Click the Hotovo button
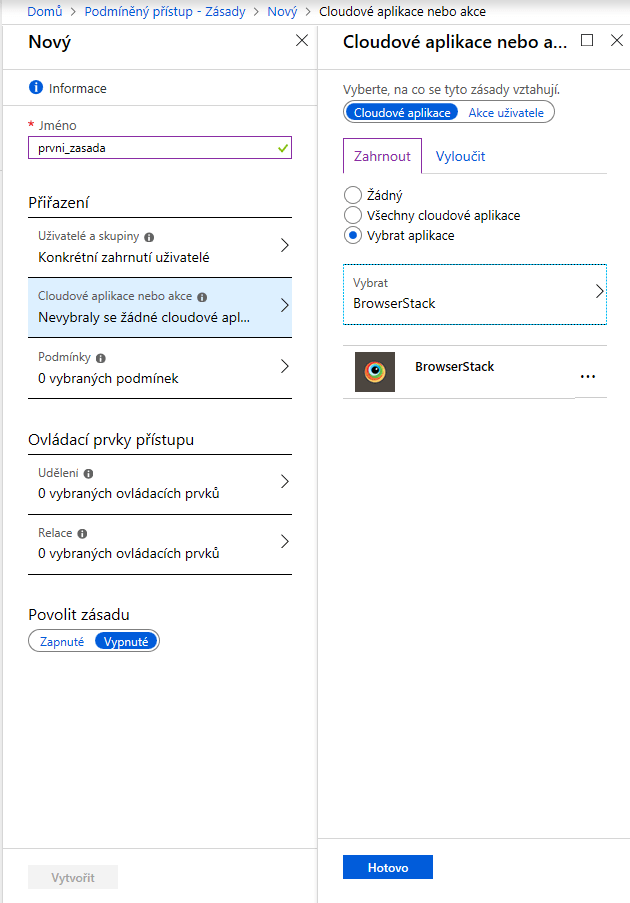Image resolution: width=630 pixels, height=903 pixels. click(x=387, y=868)
